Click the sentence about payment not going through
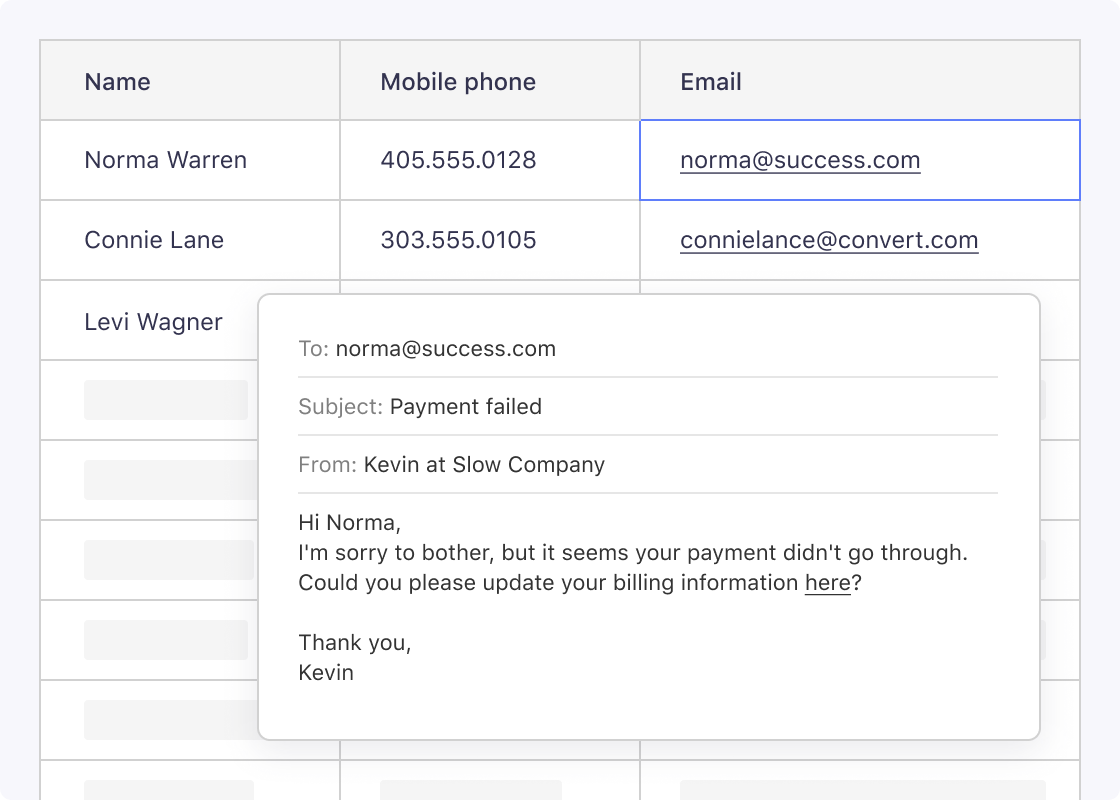Image resolution: width=1120 pixels, height=800 pixels. pyautogui.click(x=633, y=553)
